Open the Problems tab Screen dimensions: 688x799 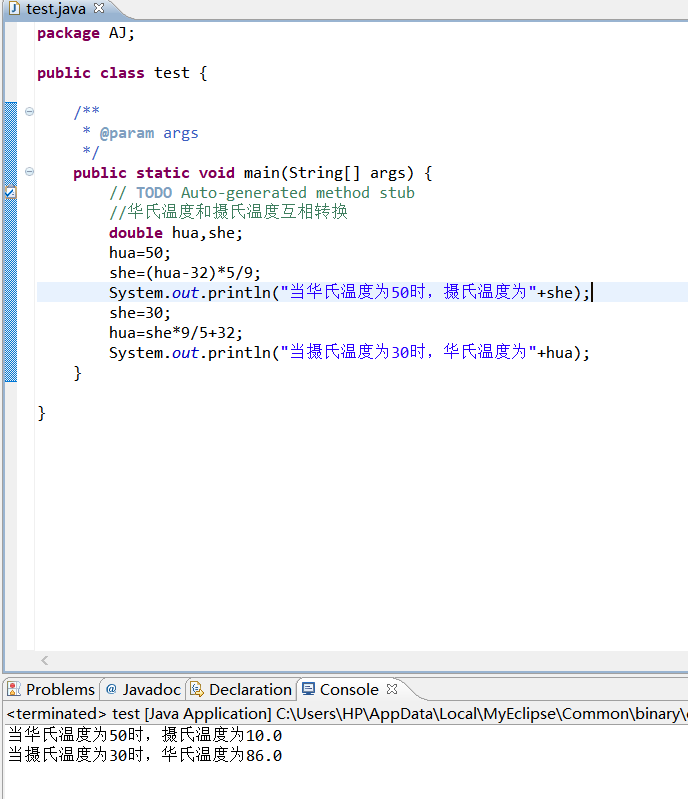(51, 689)
